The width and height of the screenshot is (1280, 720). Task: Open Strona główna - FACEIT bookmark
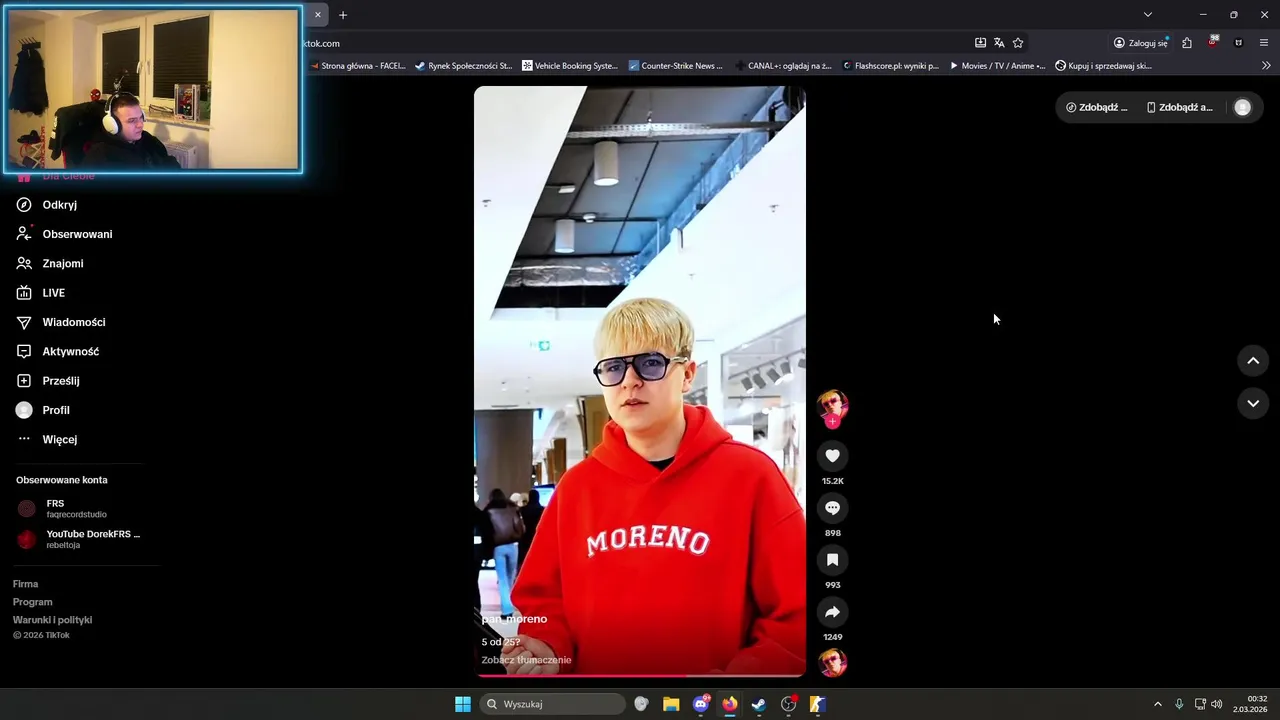point(357,66)
